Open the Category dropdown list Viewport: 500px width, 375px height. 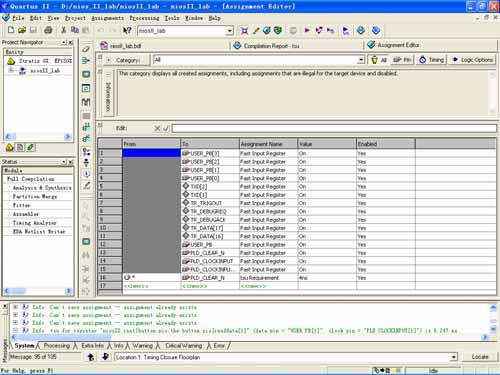pos(361,60)
